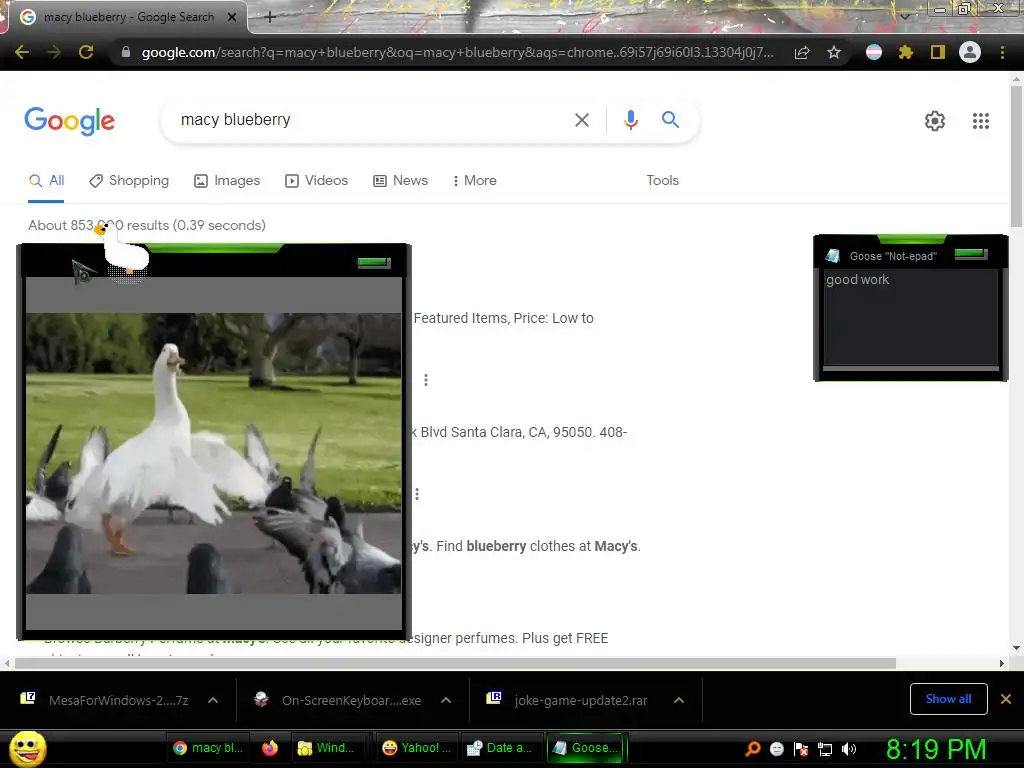Open the Google apps grid
The image size is (1024, 768).
pyautogui.click(x=981, y=121)
